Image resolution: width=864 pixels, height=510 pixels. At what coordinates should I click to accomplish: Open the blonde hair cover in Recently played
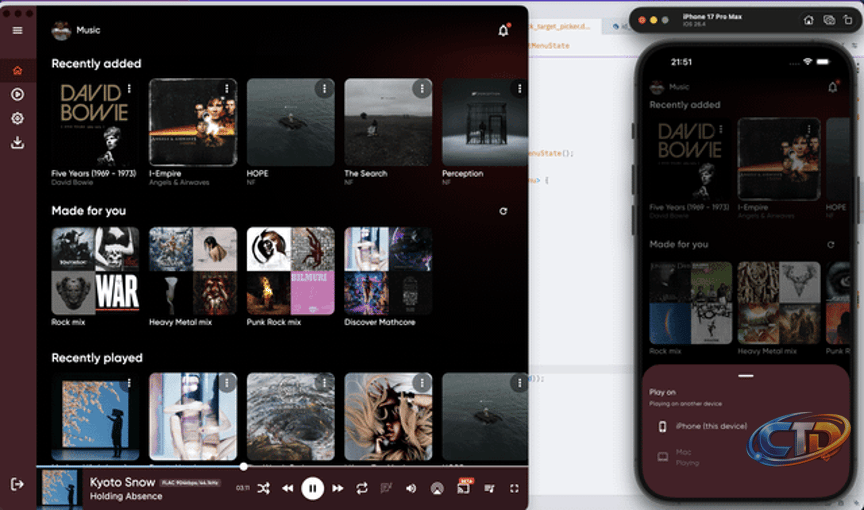pos(388,416)
